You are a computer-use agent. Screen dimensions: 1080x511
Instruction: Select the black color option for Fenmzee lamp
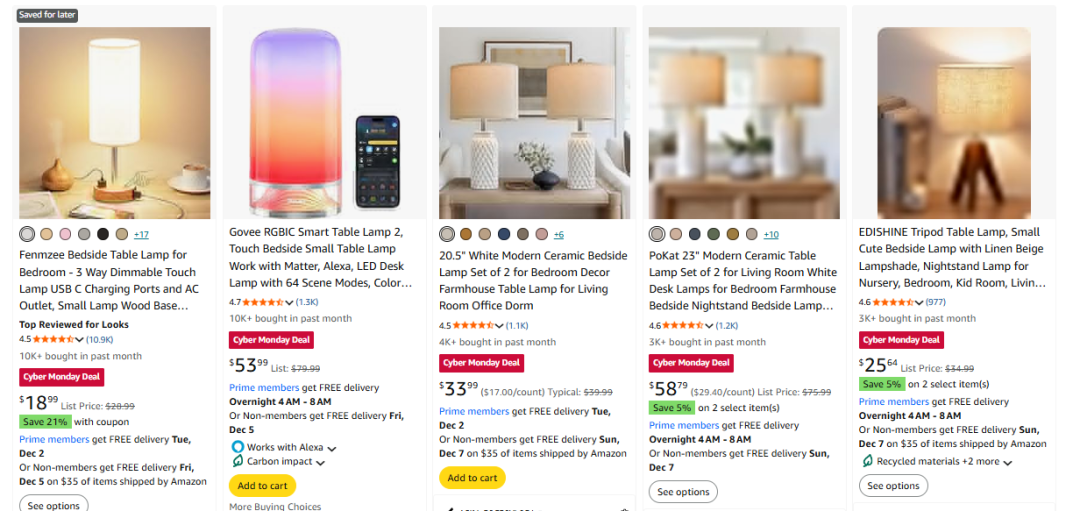102,234
